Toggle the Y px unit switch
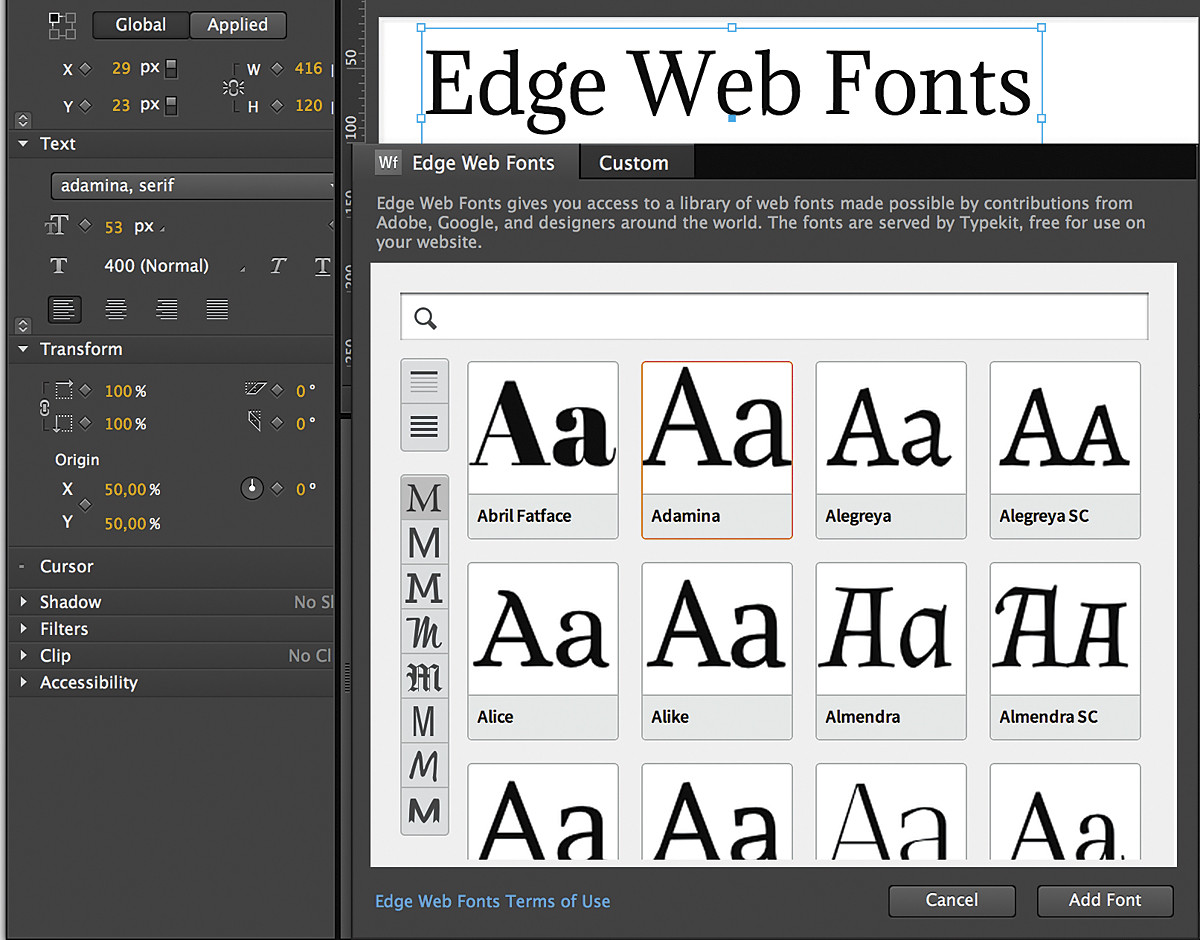The image size is (1200, 940). pyautogui.click(x=172, y=105)
